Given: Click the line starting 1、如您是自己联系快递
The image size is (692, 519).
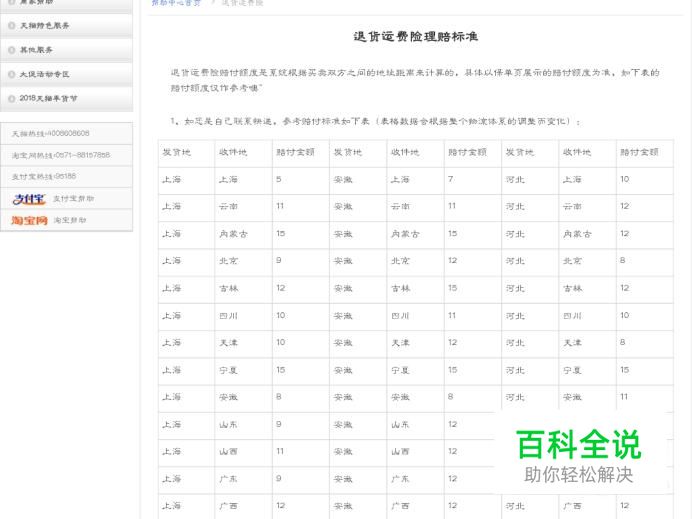Looking at the screenshot, I should pos(376,121).
